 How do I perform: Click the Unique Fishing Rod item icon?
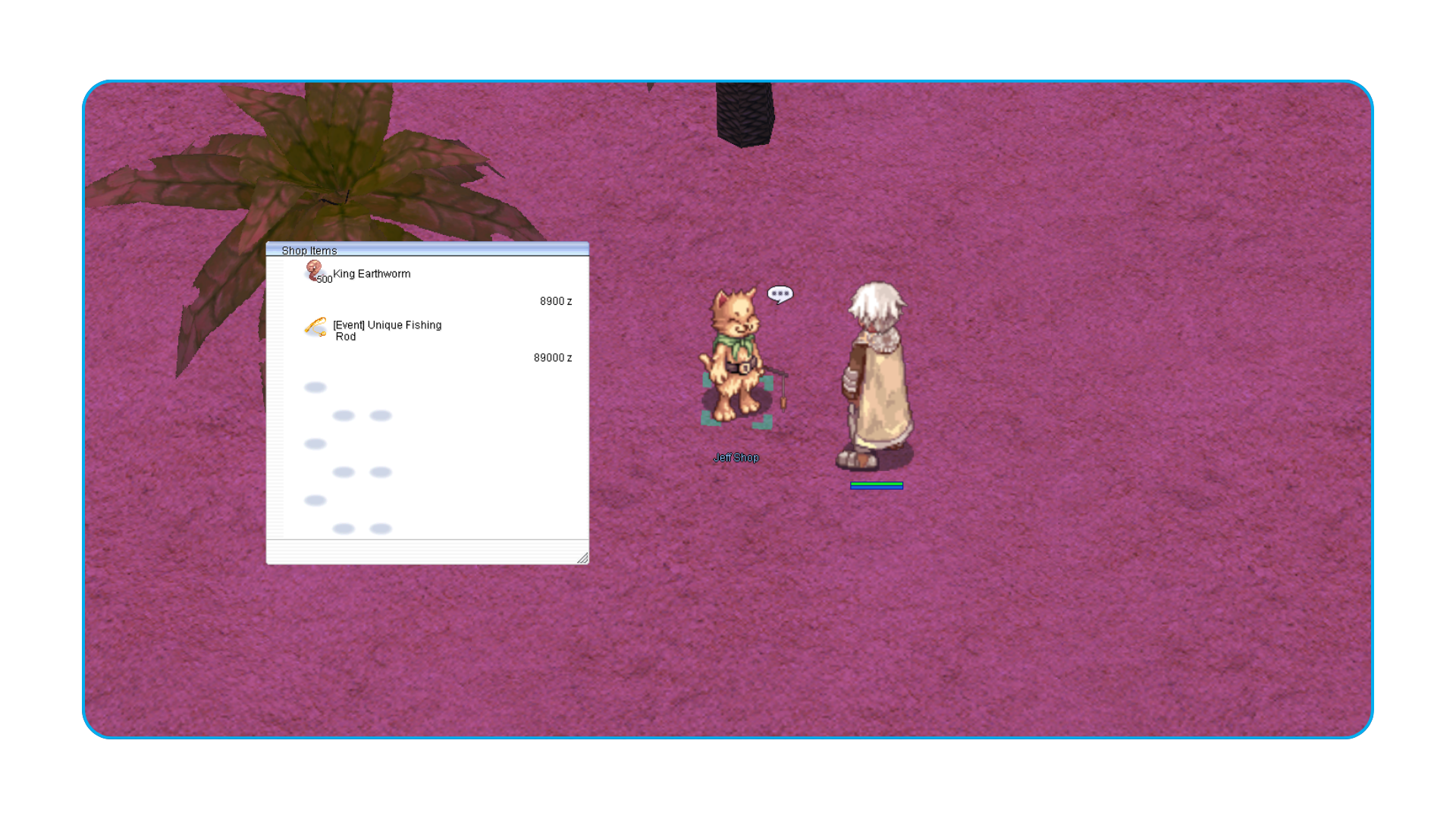click(315, 327)
